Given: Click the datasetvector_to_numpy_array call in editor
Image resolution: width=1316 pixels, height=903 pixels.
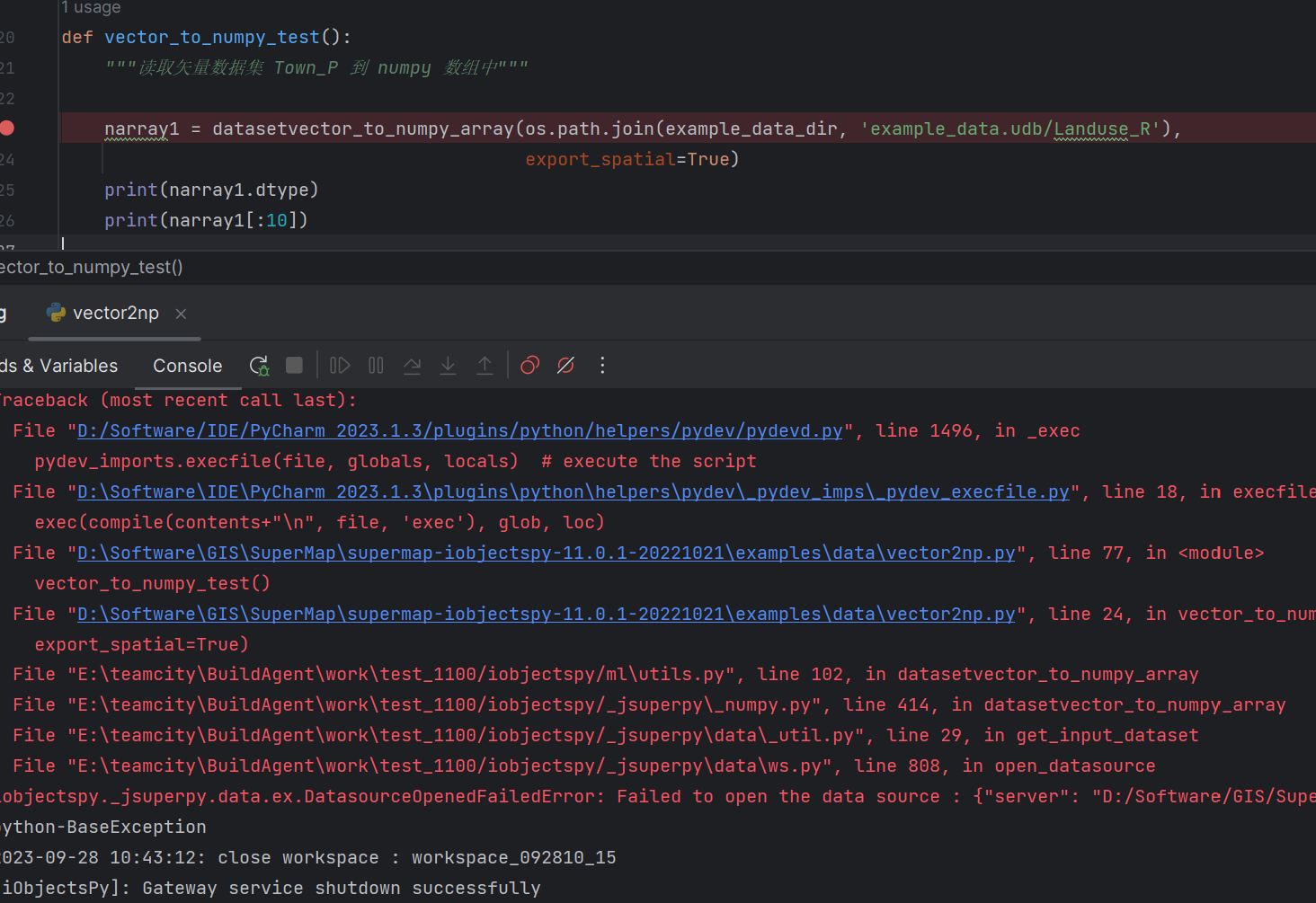Looking at the screenshot, I should coord(363,129).
